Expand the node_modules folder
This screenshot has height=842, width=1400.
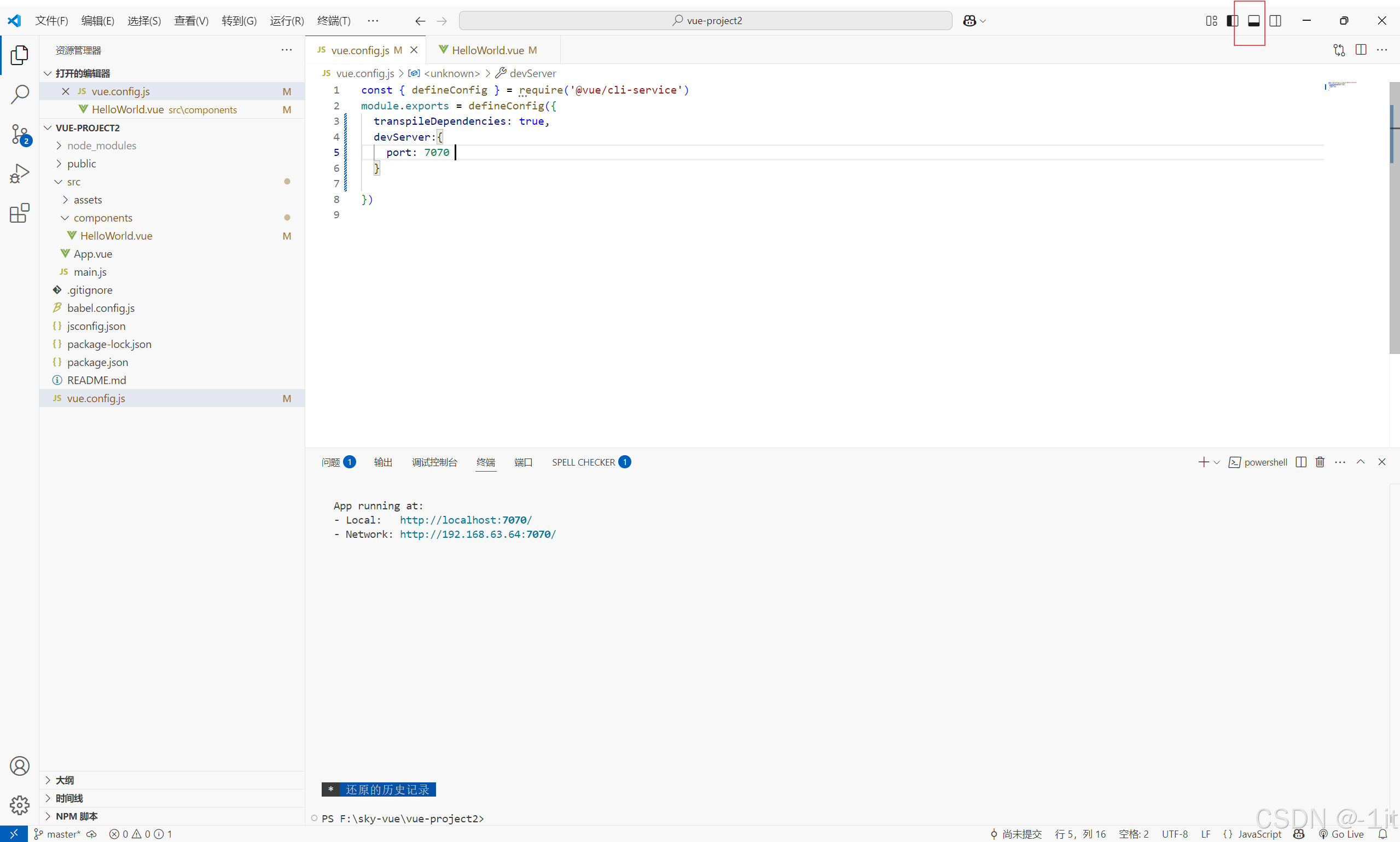[102, 146]
